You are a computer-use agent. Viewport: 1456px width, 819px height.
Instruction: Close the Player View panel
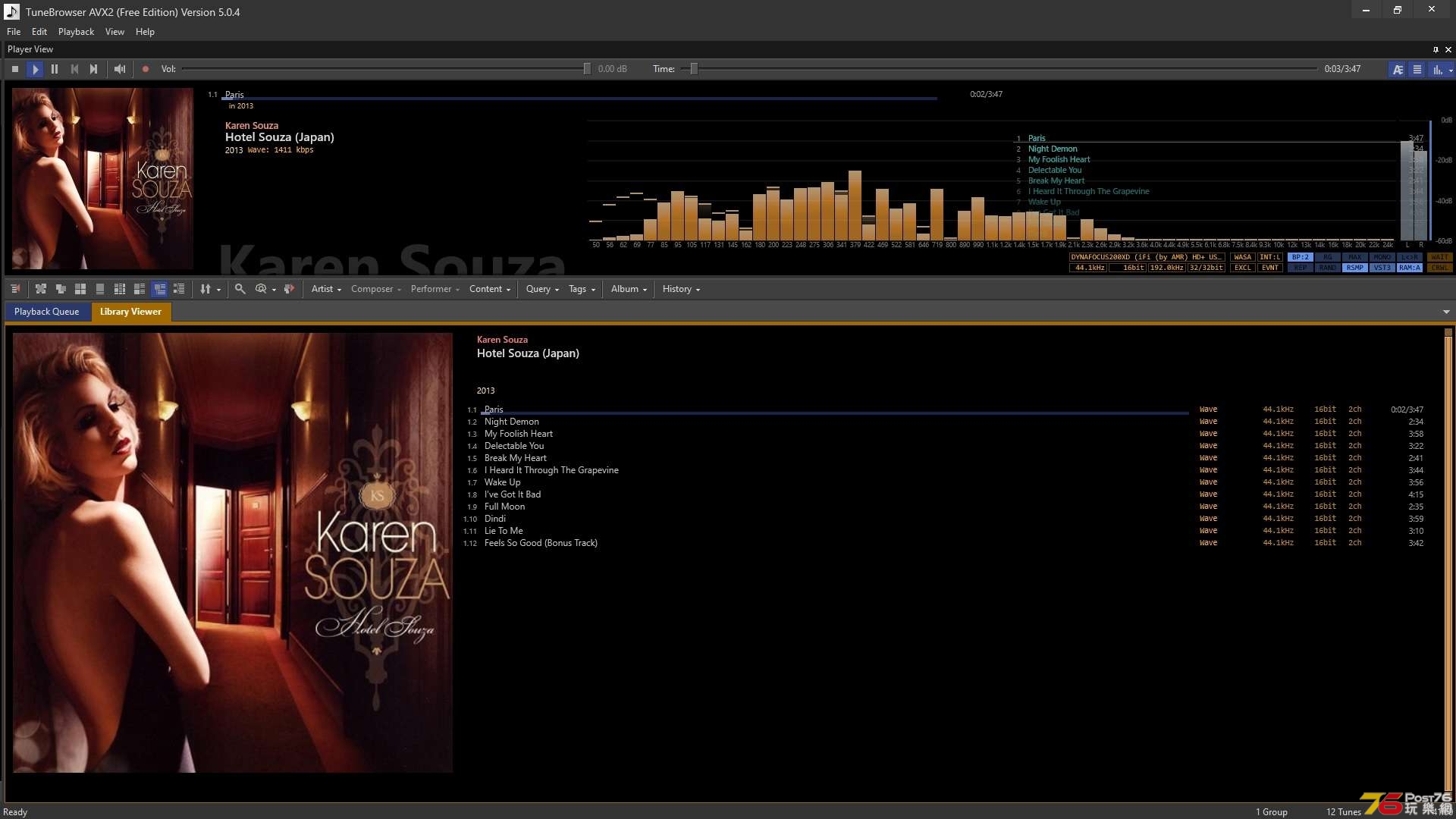click(1448, 49)
